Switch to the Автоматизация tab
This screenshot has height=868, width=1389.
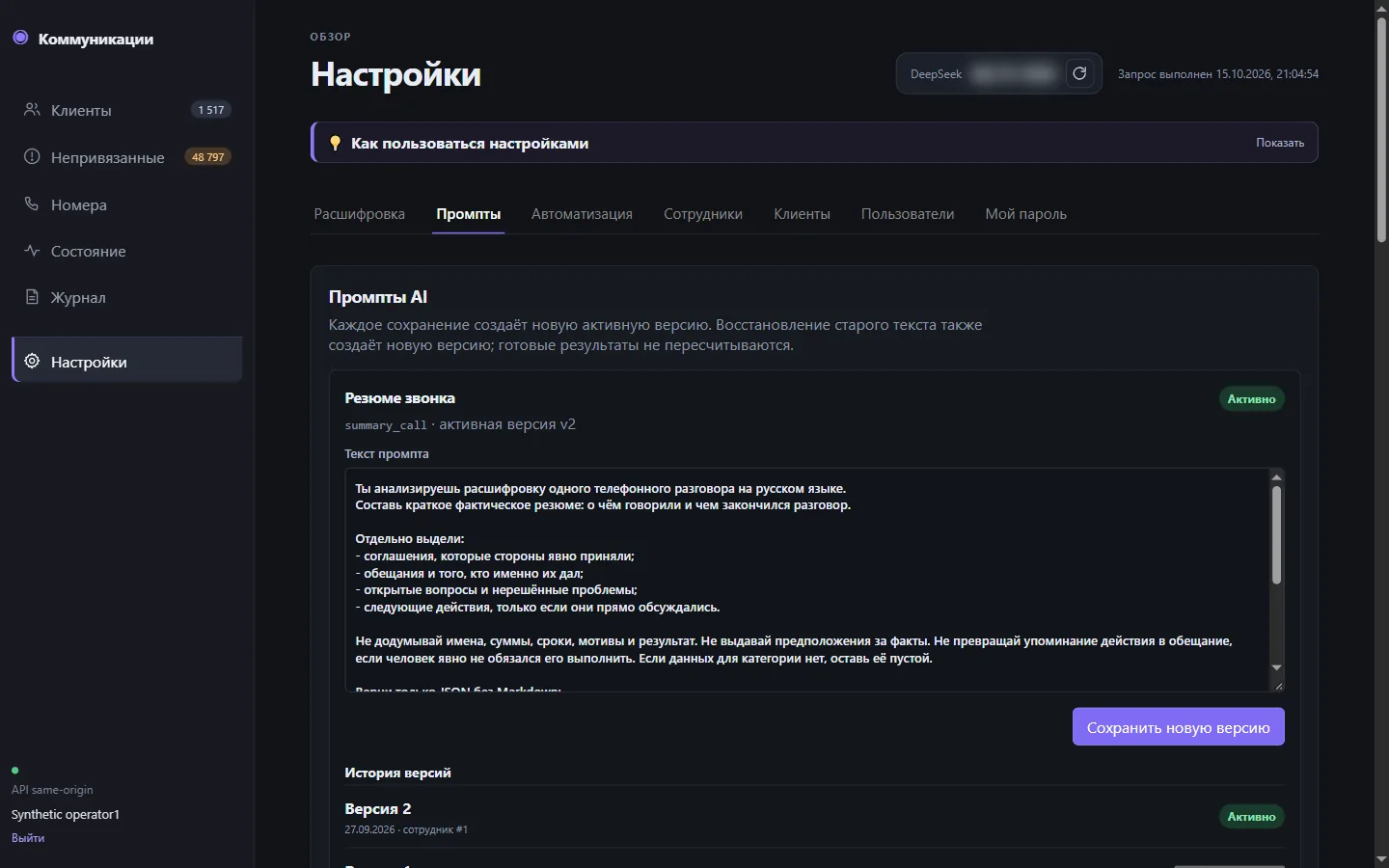coord(582,214)
